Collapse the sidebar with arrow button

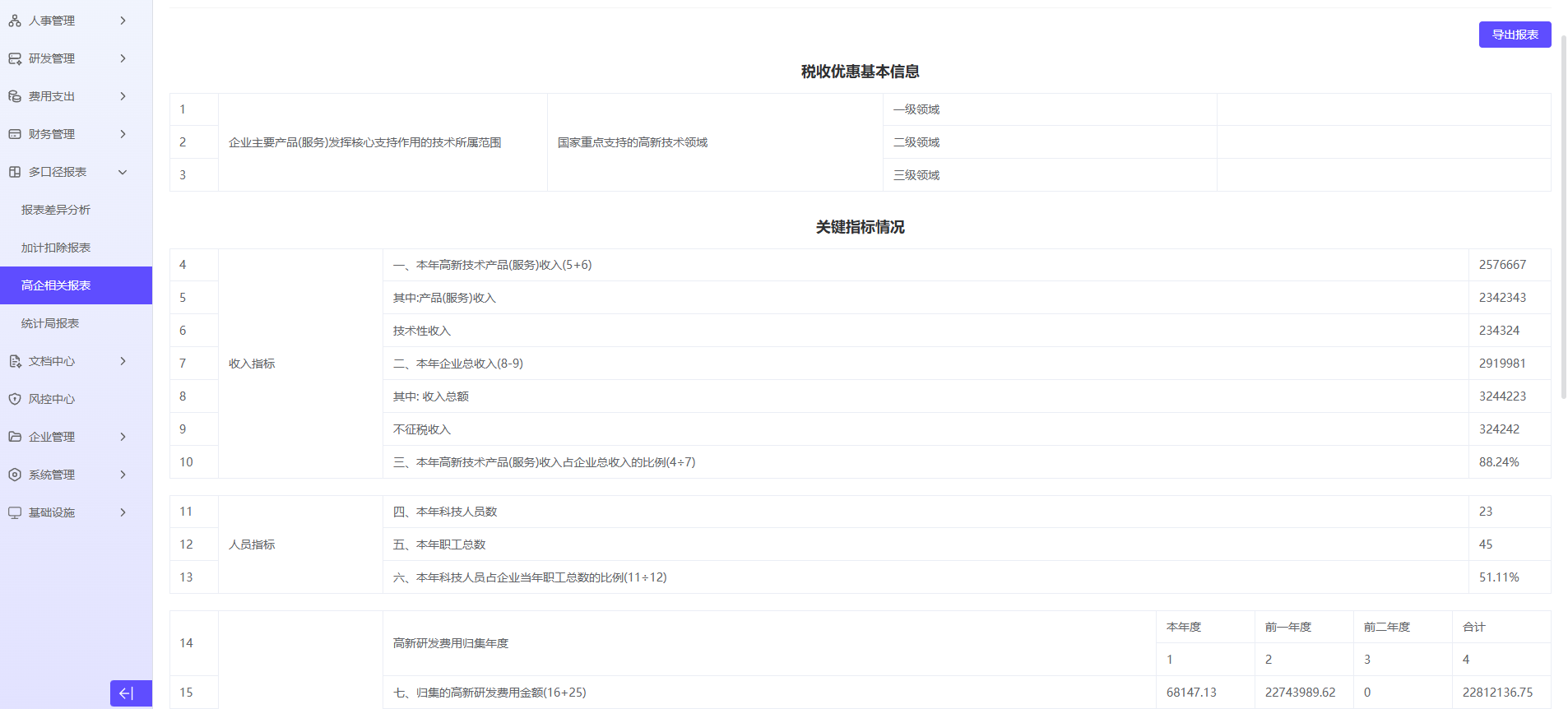point(131,693)
